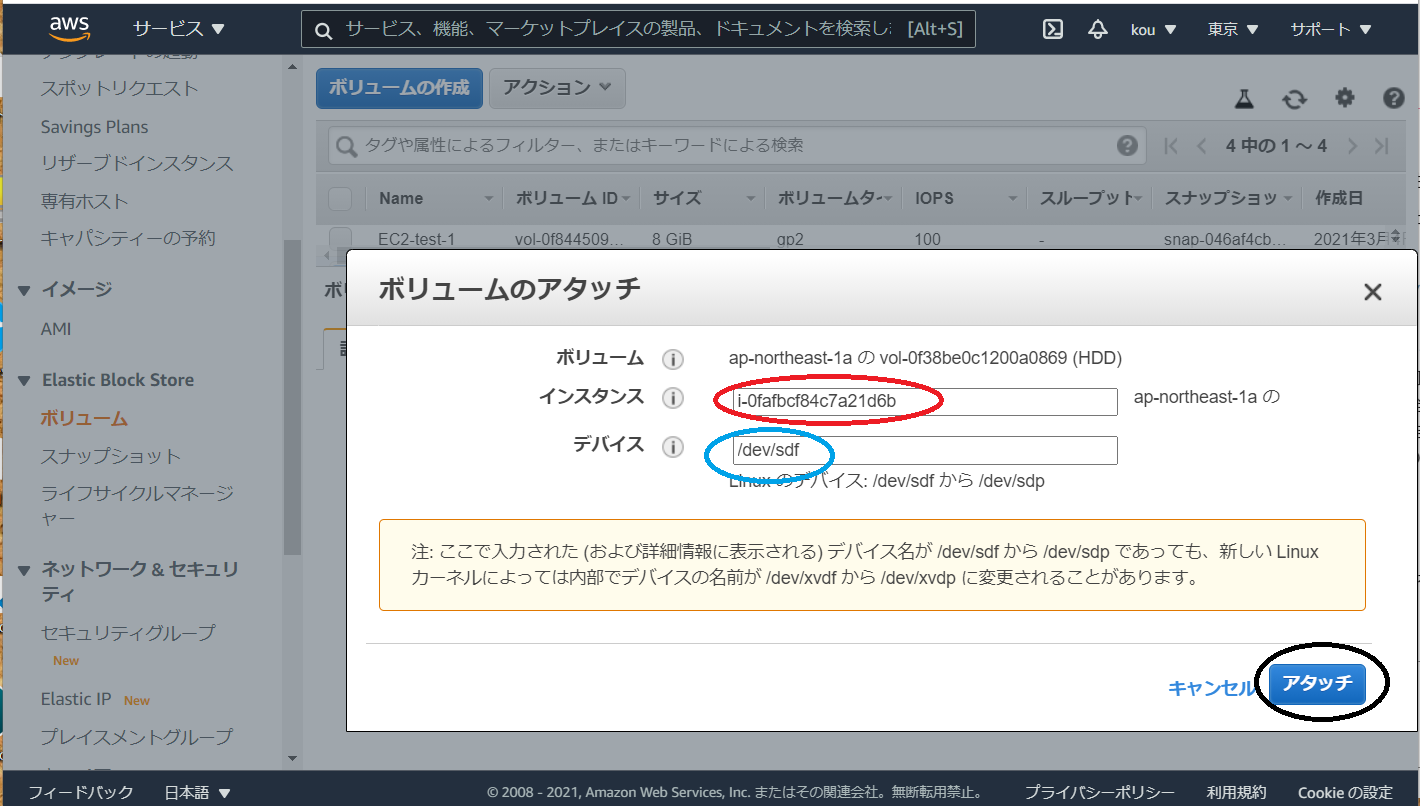The image size is (1420, 806).
Task: Open the アクション dropdown
Action: (556, 88)
